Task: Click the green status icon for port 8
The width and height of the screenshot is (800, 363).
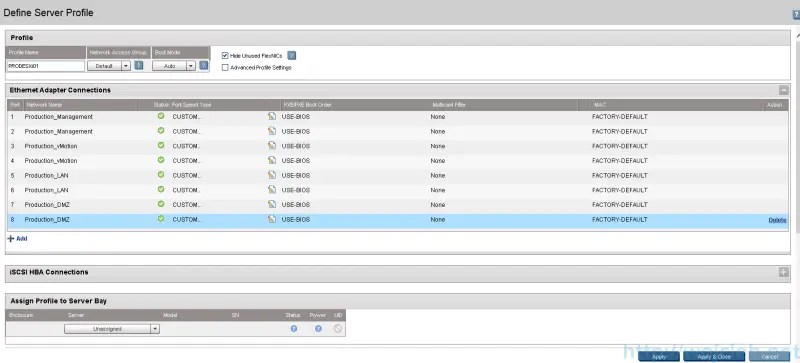Action: [161, 219]
